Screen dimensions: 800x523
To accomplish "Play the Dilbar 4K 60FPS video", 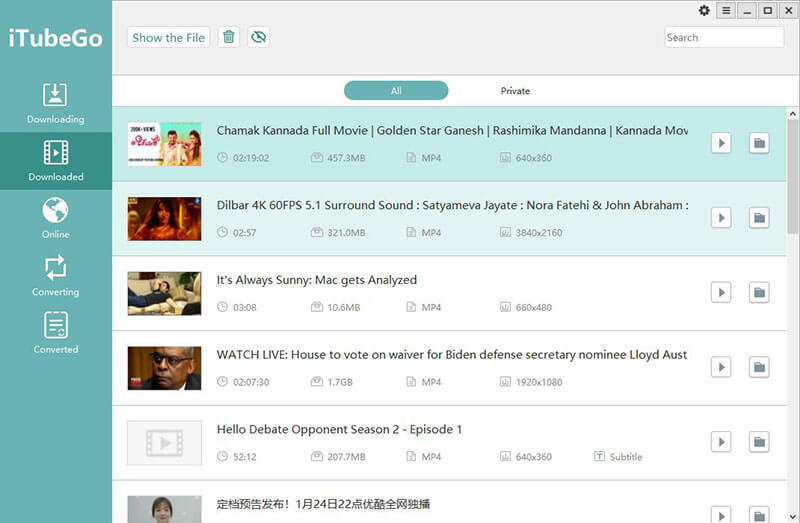I will (x=721, y=218).
